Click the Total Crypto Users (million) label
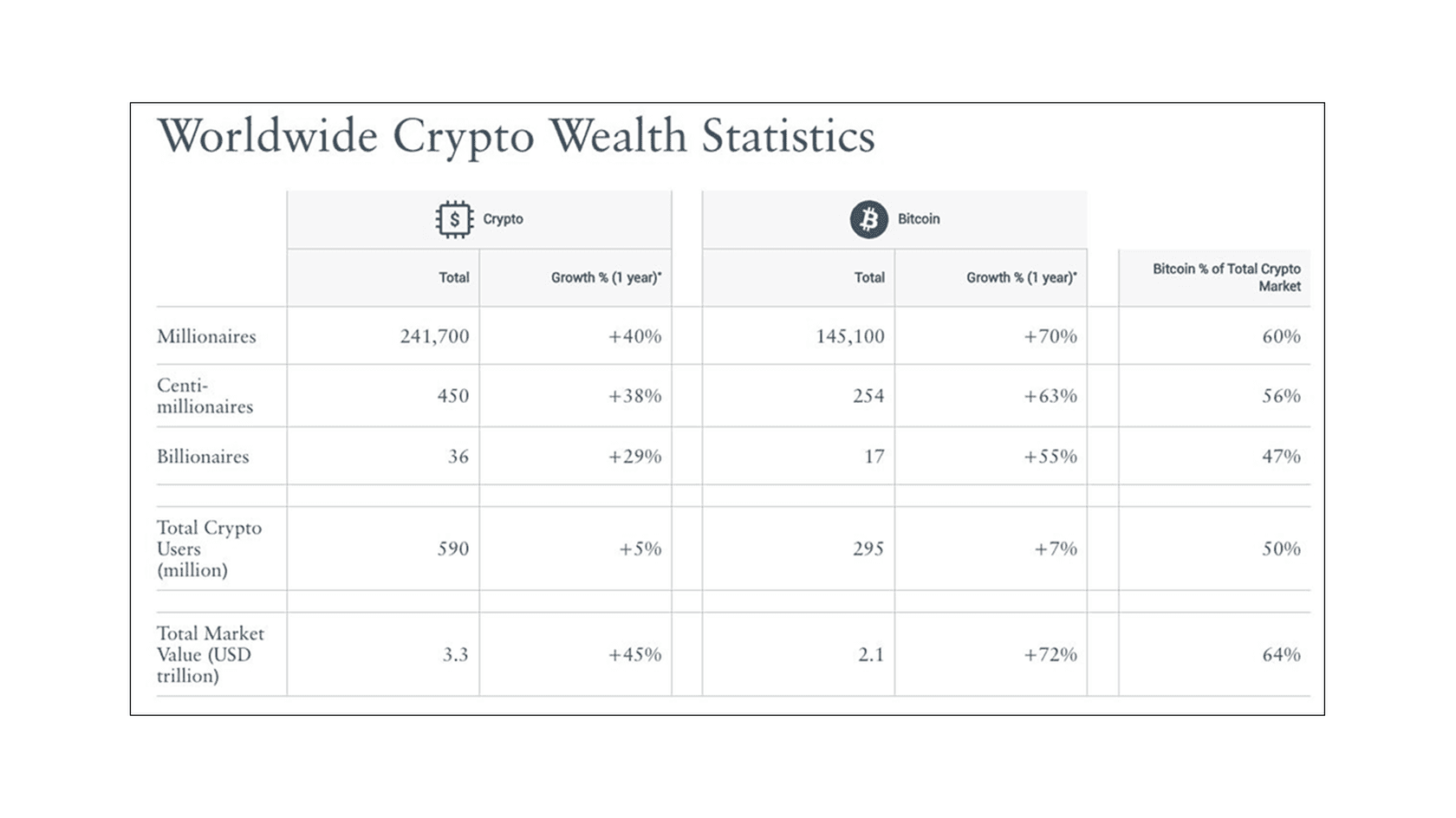The width and height of the screenshot is (1456, 818). [209, 549]
